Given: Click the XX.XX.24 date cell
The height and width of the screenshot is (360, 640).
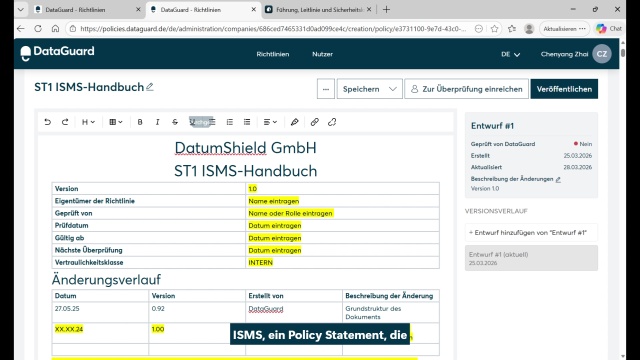Looking at the screenshot, I should [100, 333].
